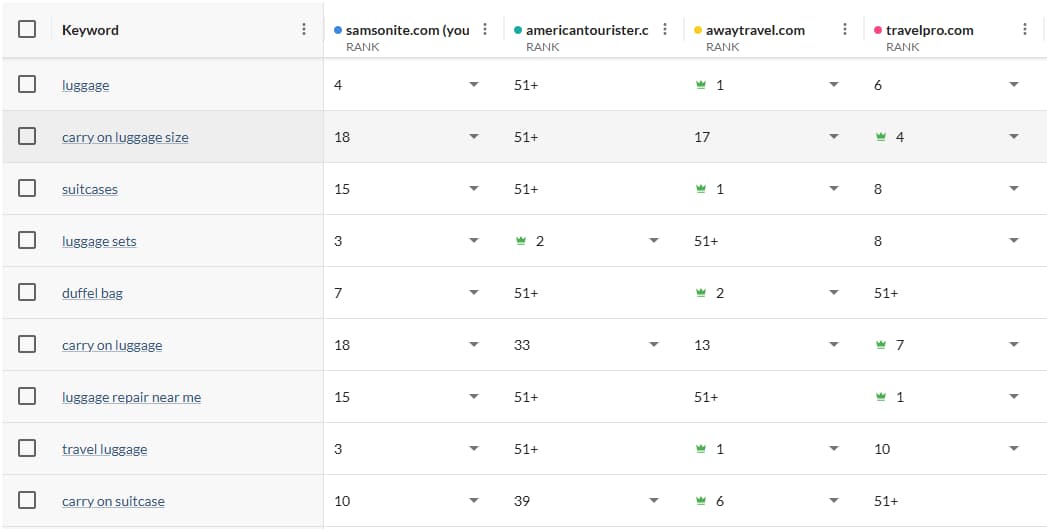The width and height of the screenshot is (1047, 529).
Task: Click crown icon in travelpro luggage repair row
Action: click(881, 397)
